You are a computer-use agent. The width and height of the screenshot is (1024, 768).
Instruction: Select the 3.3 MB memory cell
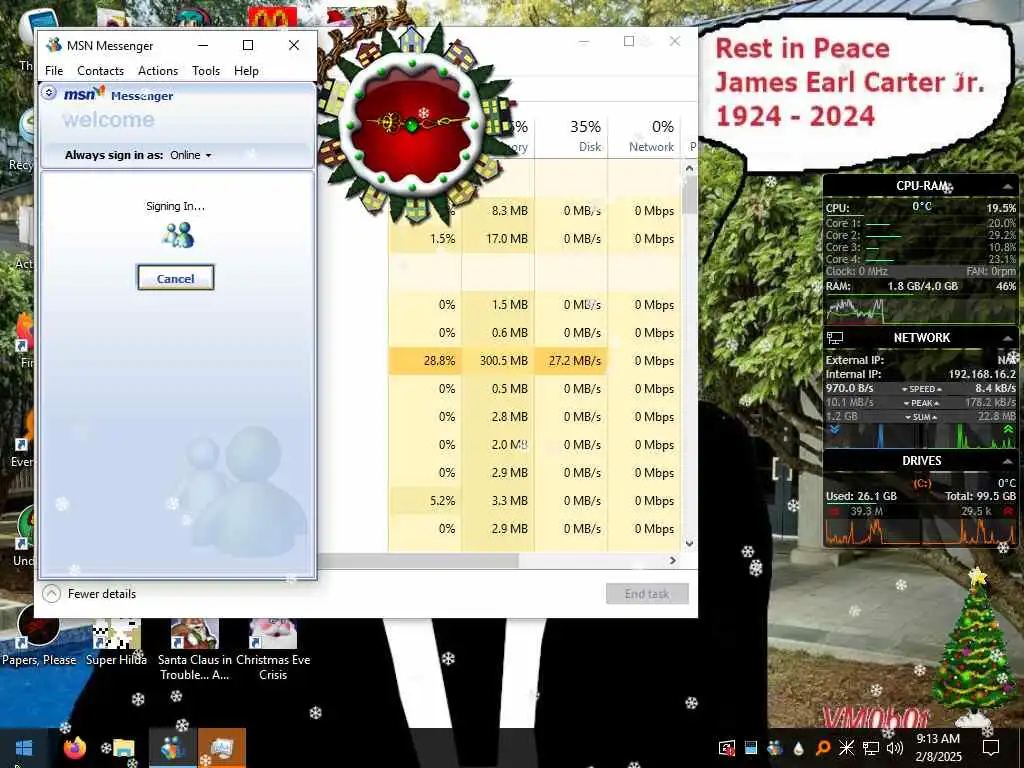coord(499,501)
